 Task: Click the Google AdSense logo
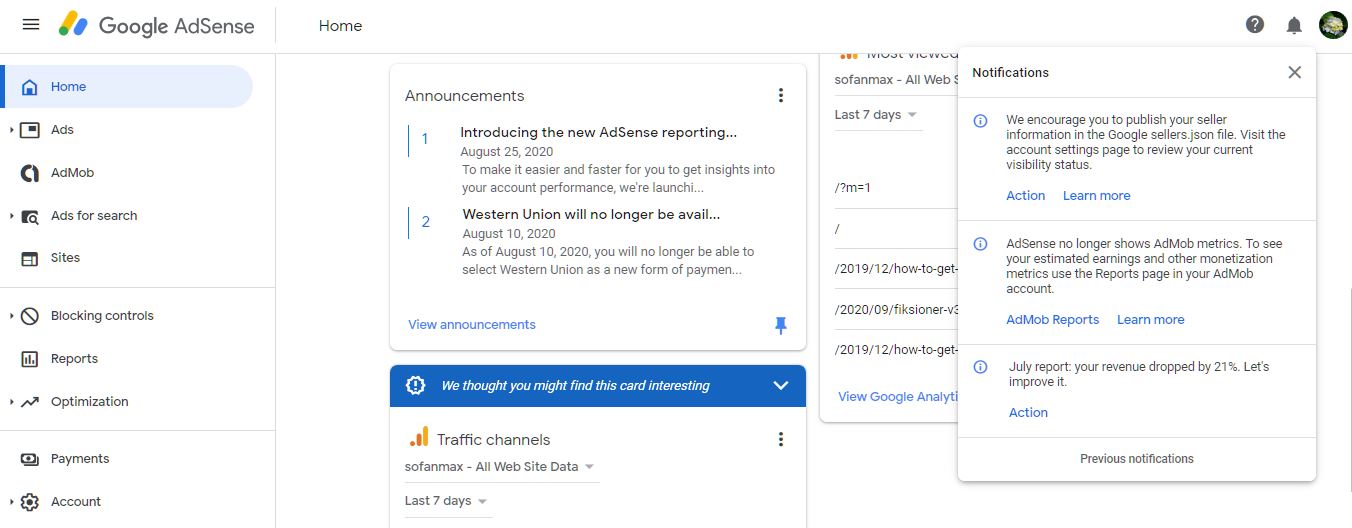tap(157, 26)
